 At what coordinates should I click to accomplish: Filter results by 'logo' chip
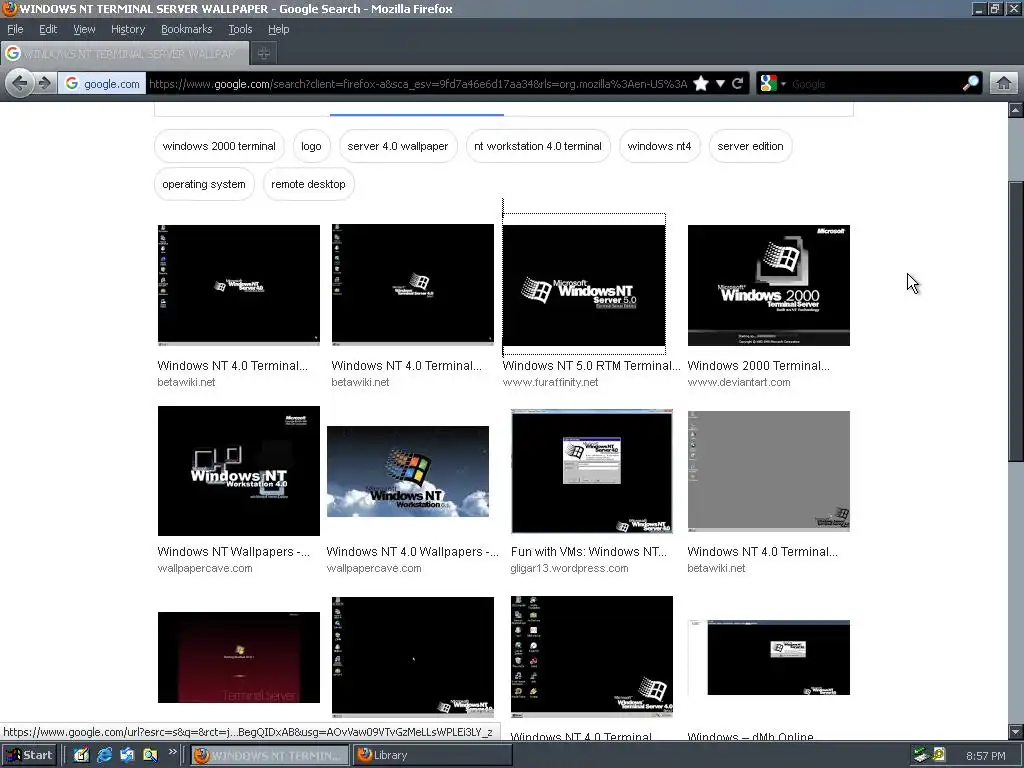coord(311,146)
